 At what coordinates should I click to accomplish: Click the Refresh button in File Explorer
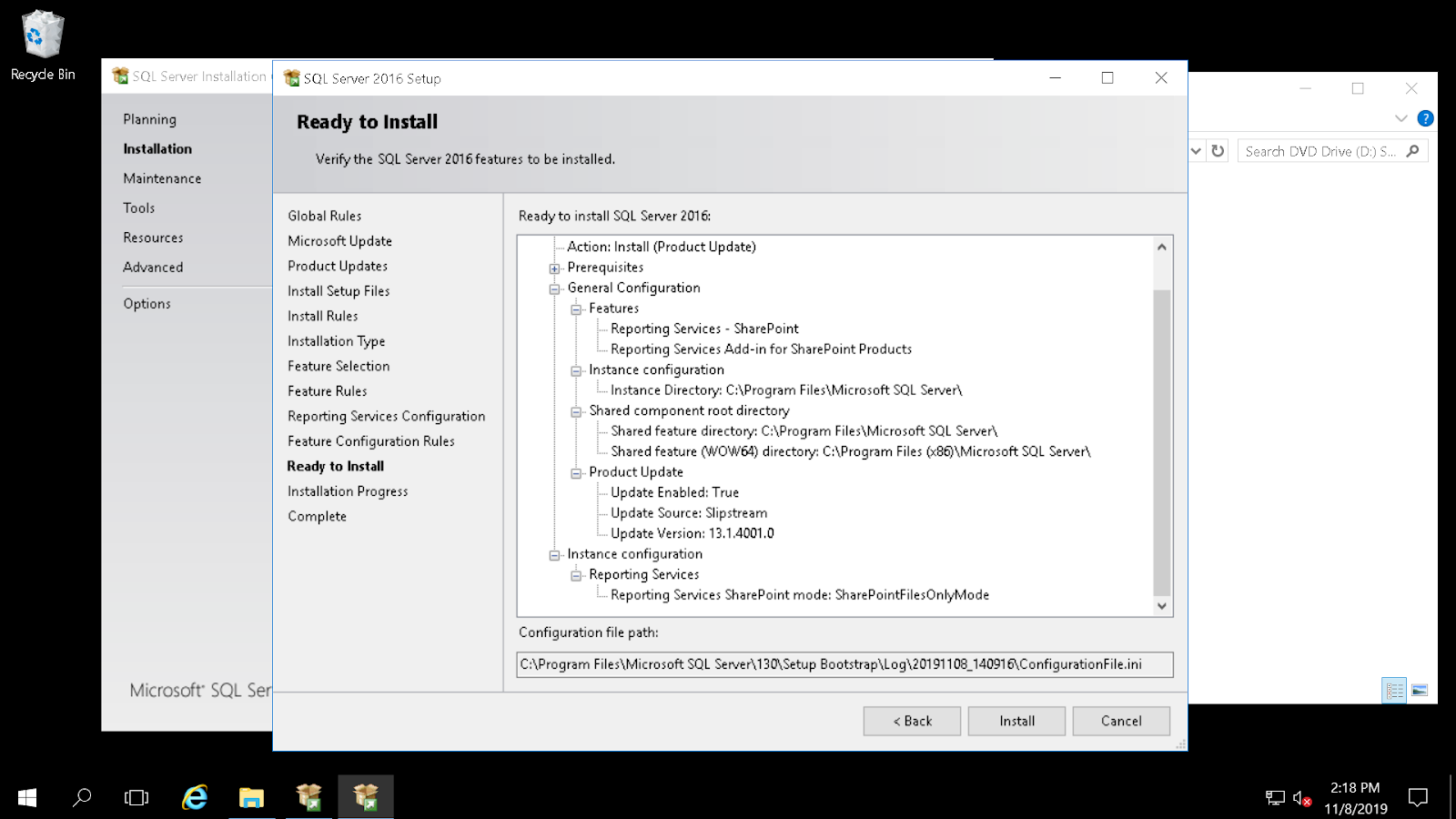point(1218,151)
